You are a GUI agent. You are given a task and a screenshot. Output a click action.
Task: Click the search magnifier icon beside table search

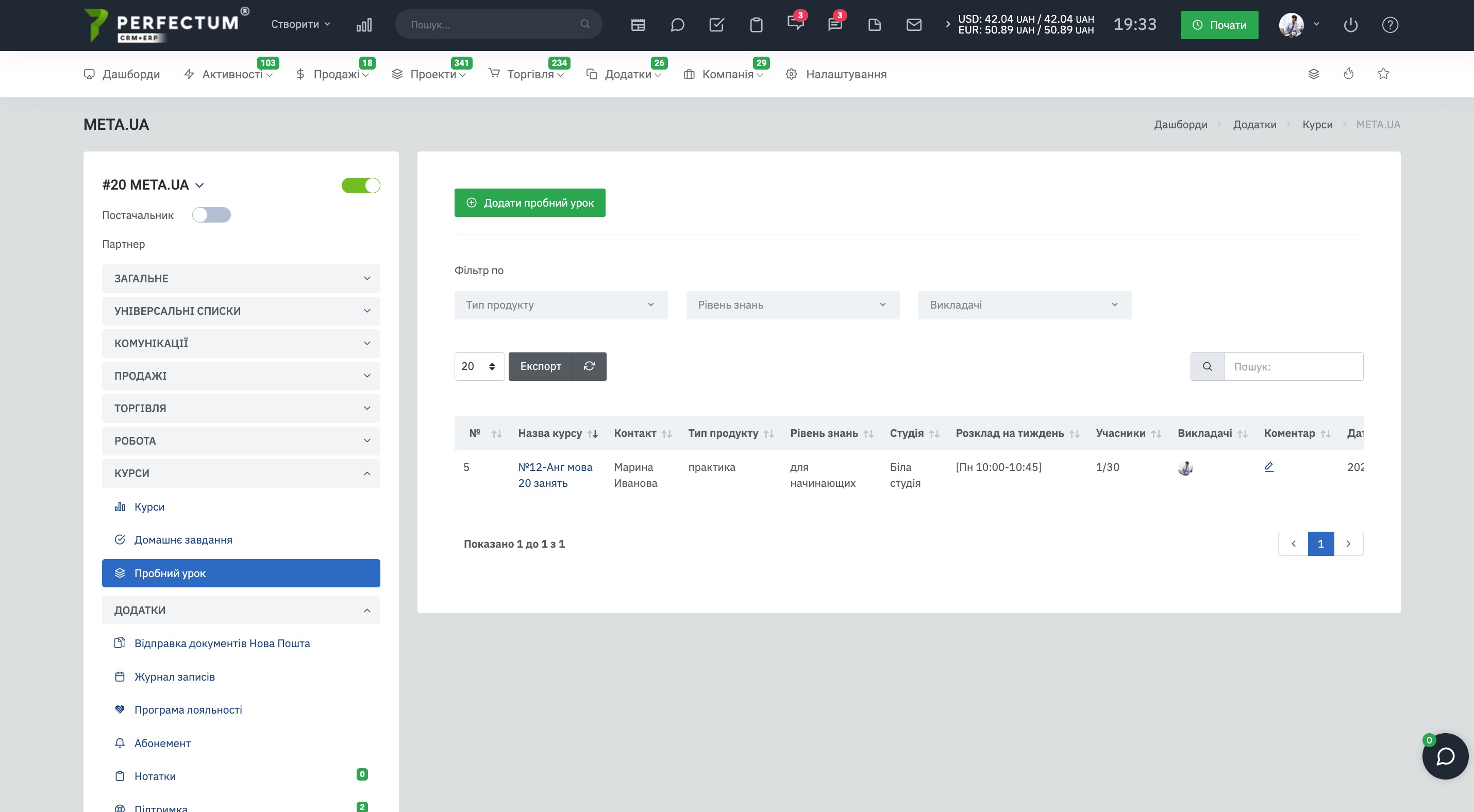1208,366
